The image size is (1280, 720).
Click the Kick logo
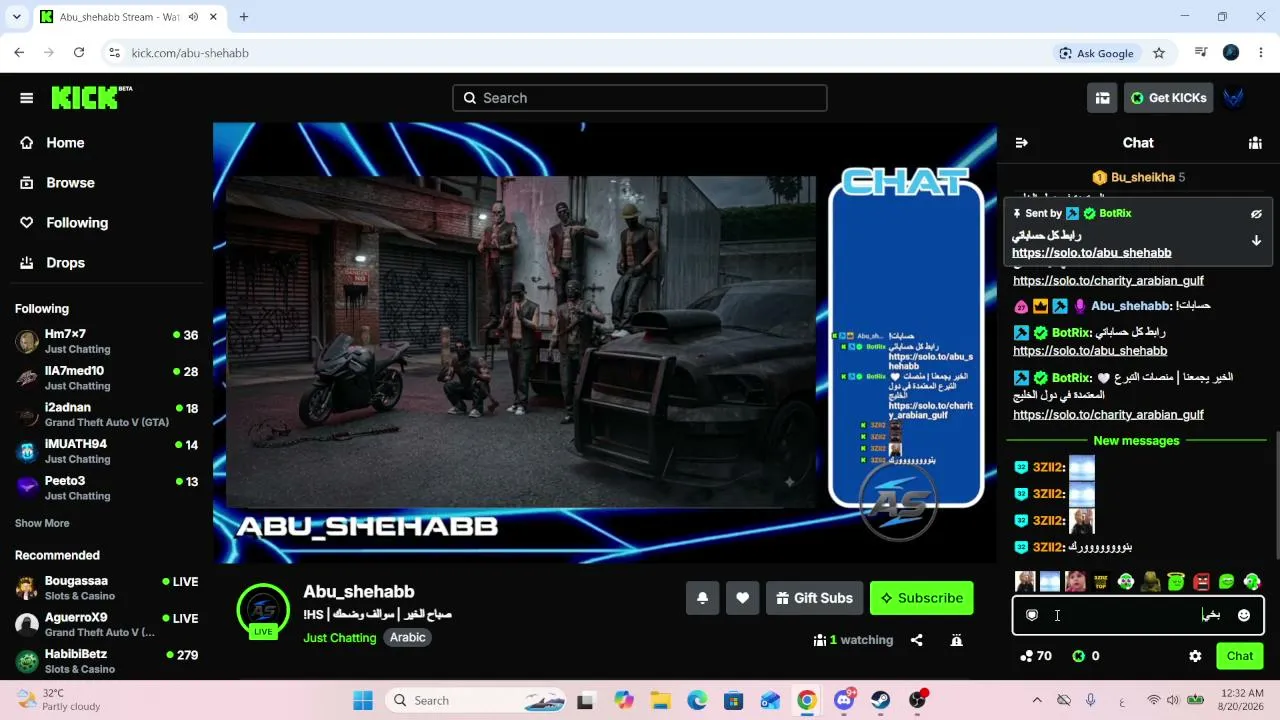click(x=91, y=97)
